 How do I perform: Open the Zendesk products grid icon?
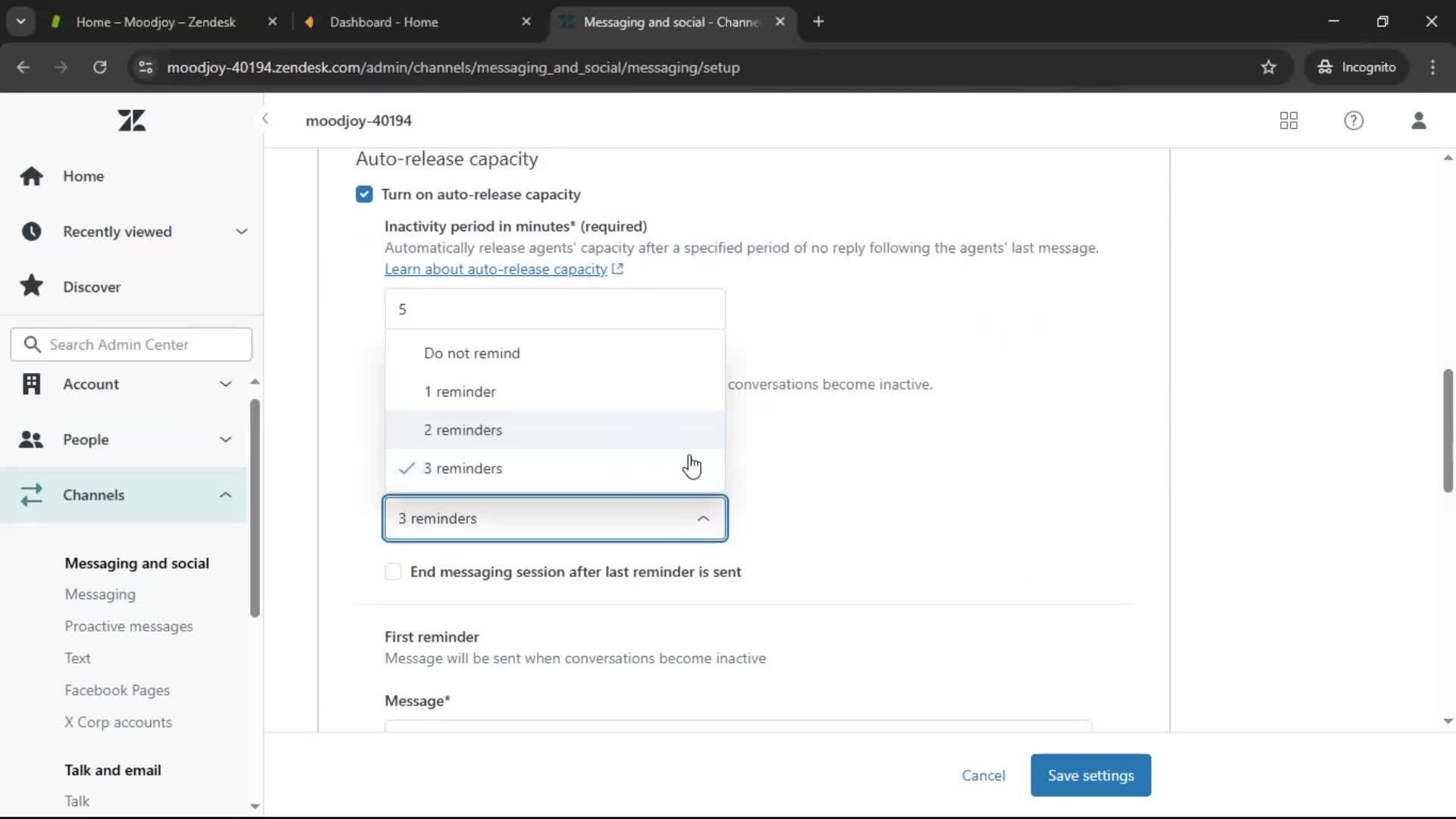(1288, 121)
